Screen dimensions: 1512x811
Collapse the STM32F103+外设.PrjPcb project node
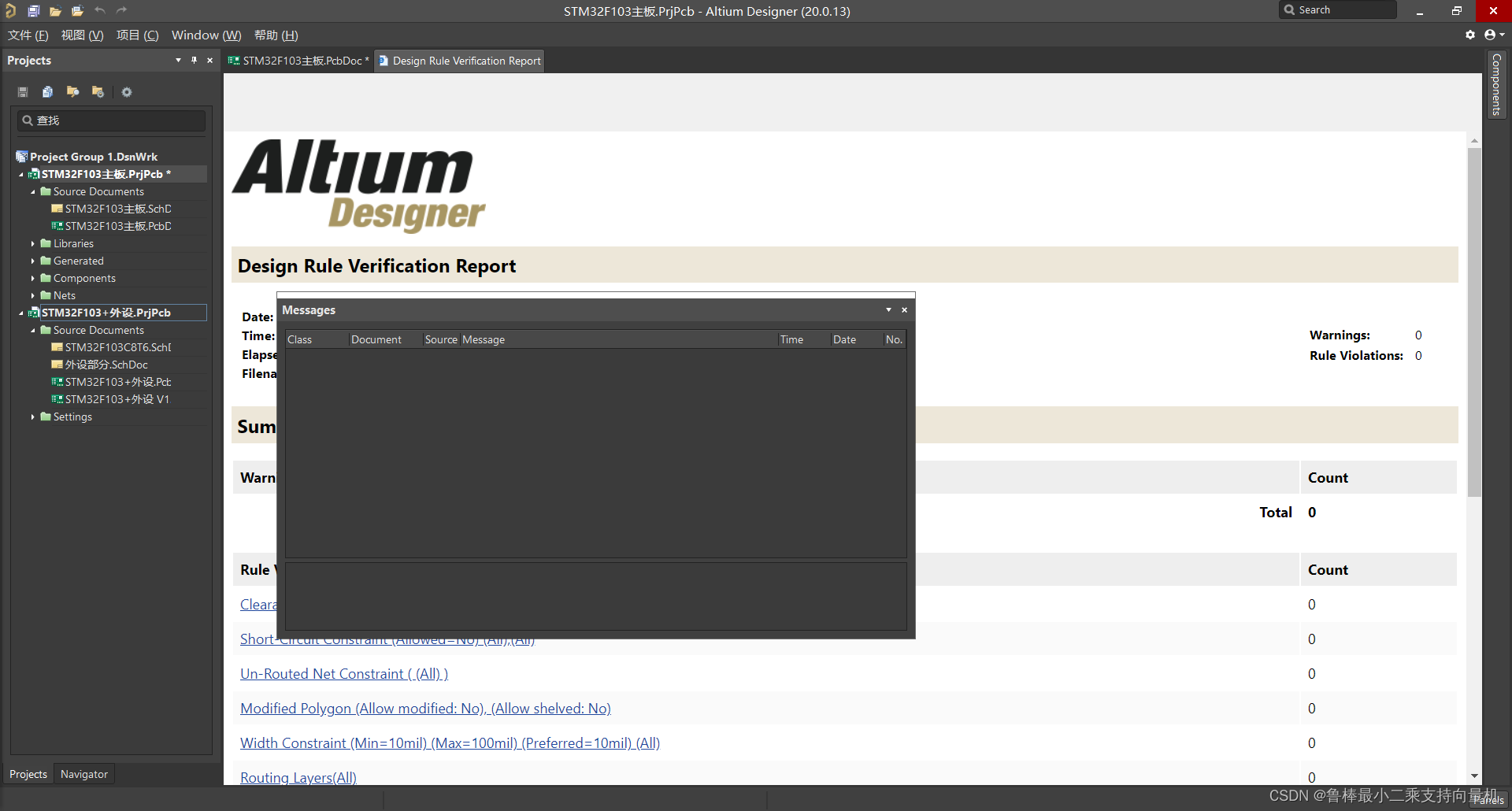[21, 313]
